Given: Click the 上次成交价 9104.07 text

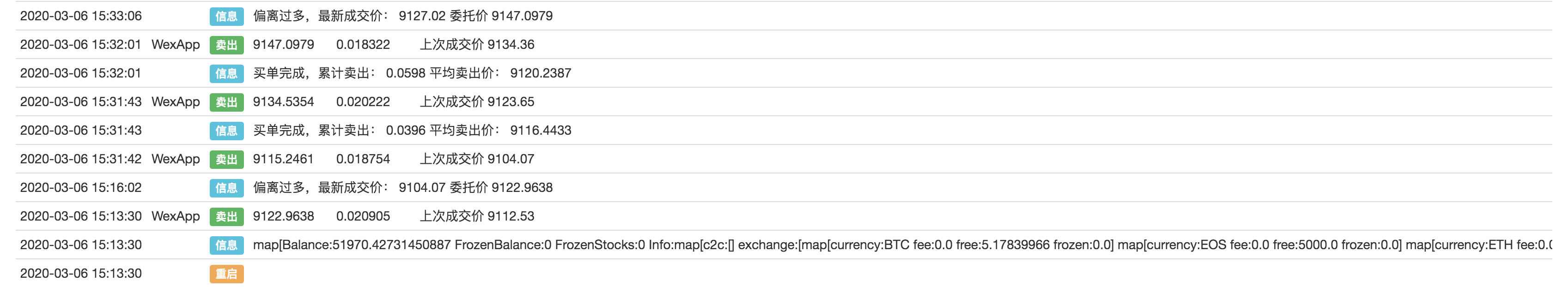Looking at the screenshot, I should 477,159.
